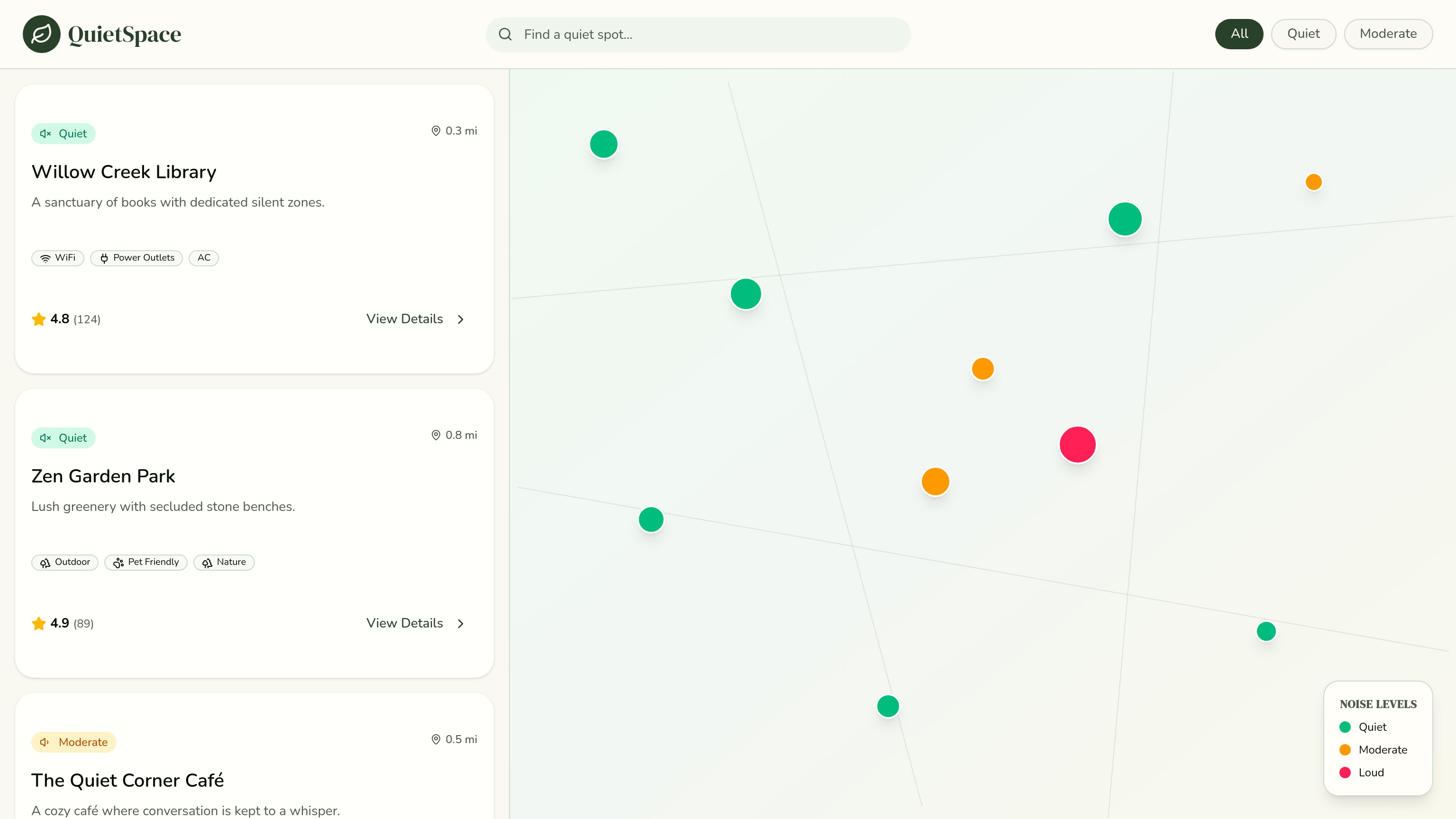
Task: Open The Quiet Corner Café listing title
Action: [127, 780]
